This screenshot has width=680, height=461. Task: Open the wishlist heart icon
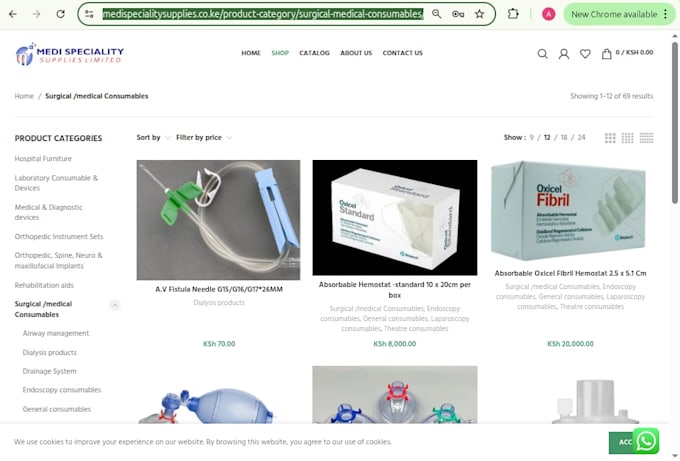[x=585, y=54]
